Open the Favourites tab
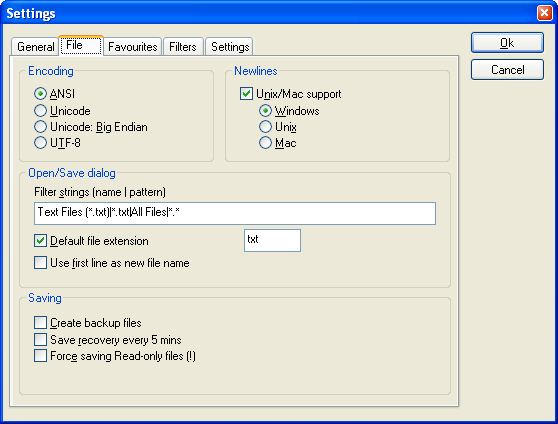Screen dimensions: 558x424 tap(132, 47)
